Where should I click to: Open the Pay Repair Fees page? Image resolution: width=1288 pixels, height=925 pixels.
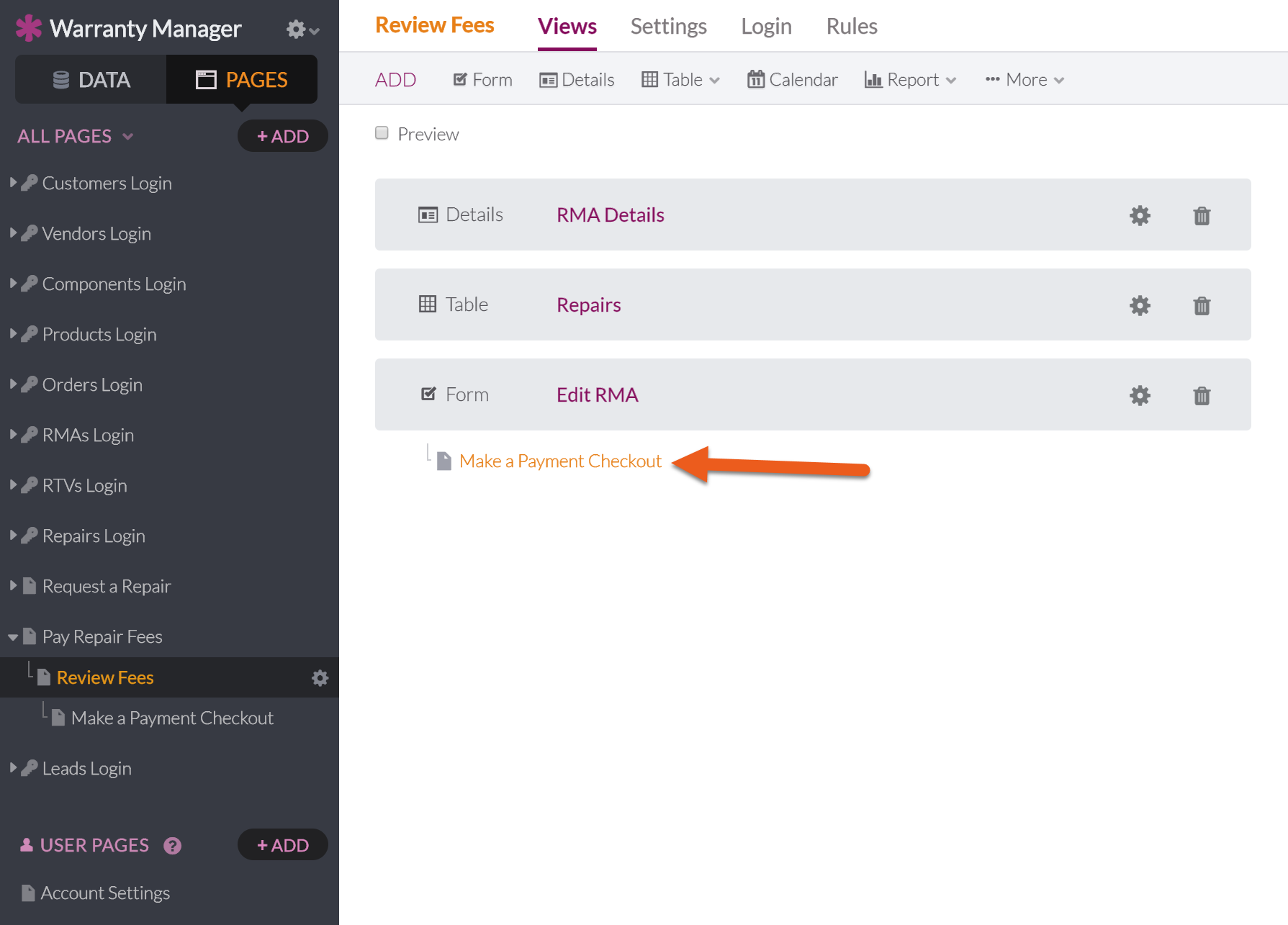[102, 637]
